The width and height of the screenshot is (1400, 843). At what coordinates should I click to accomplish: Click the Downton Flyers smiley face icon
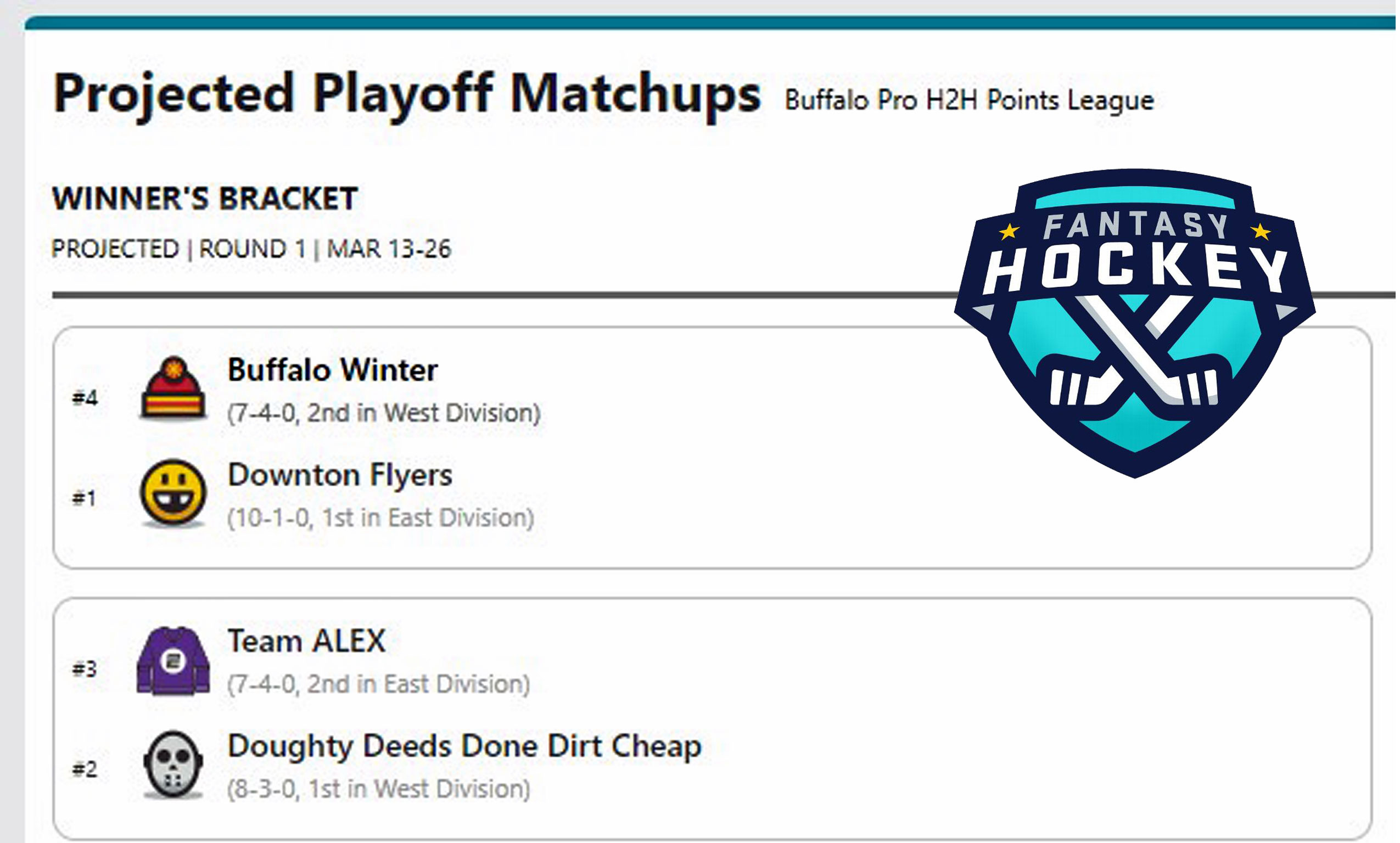173,492
